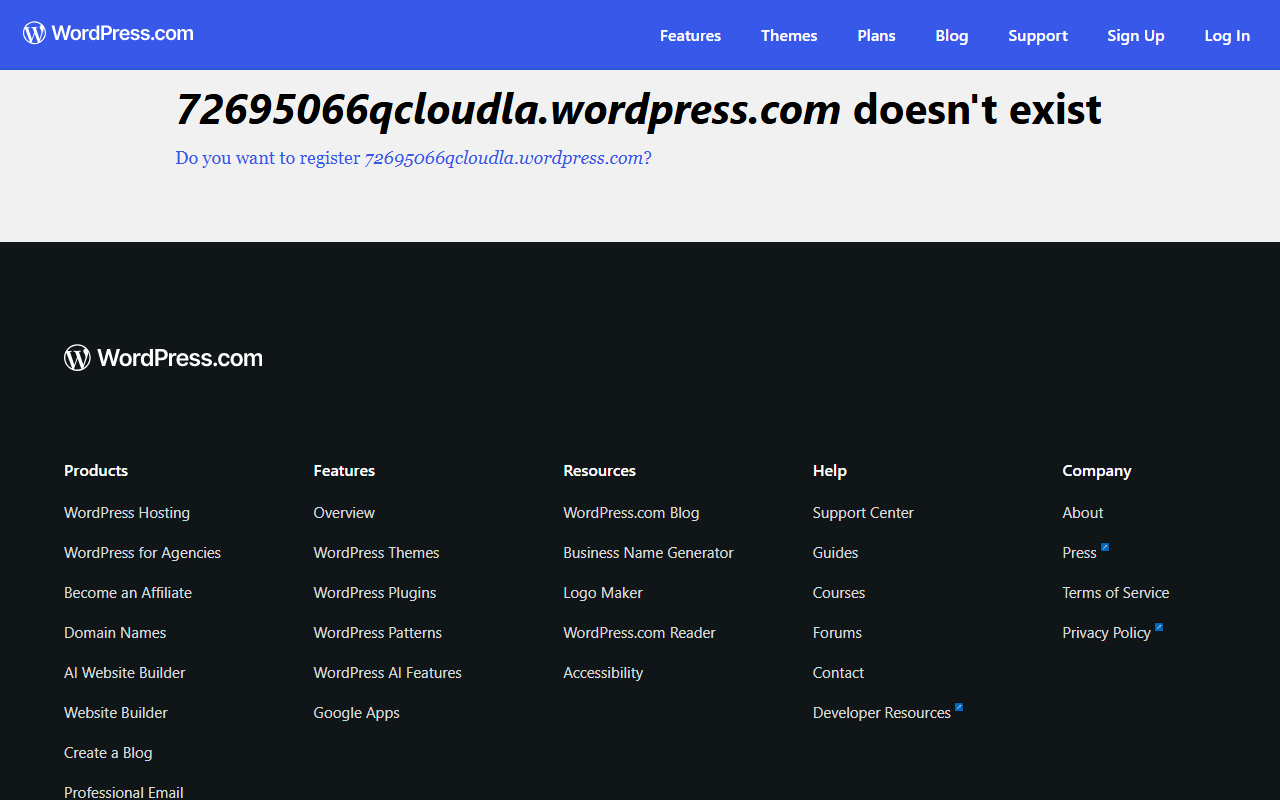1280x800 pixels.
Task: Click the Website Builder link under Products
Action: (116, 713)
